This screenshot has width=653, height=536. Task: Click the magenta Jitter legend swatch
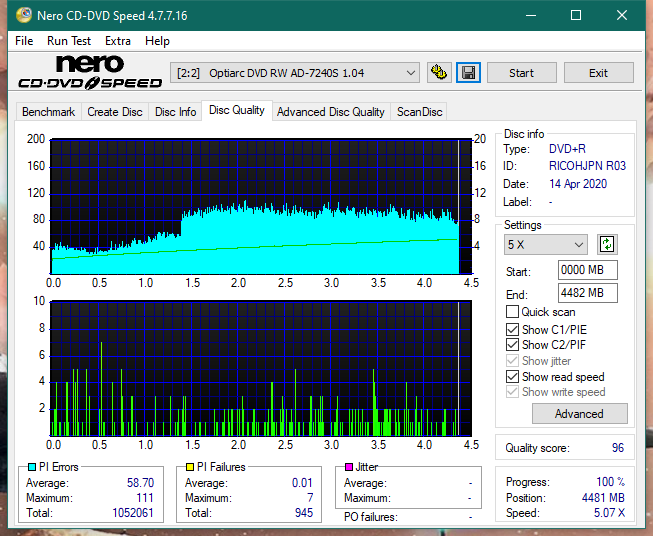[349, 467]
